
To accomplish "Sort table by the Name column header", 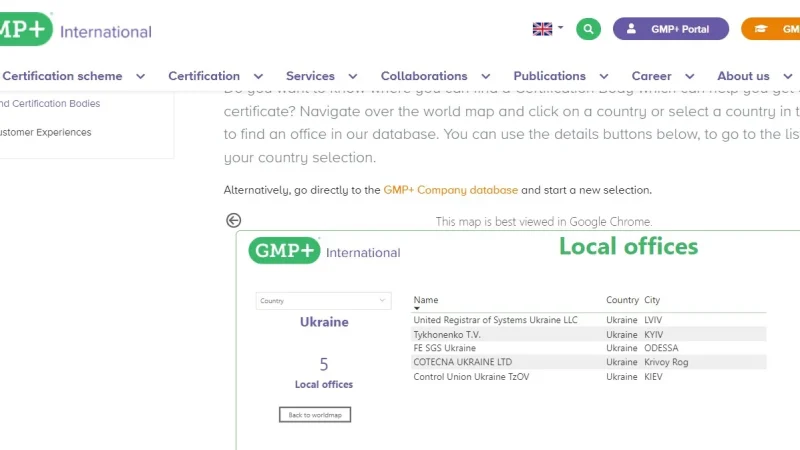I will pos(426,300).
